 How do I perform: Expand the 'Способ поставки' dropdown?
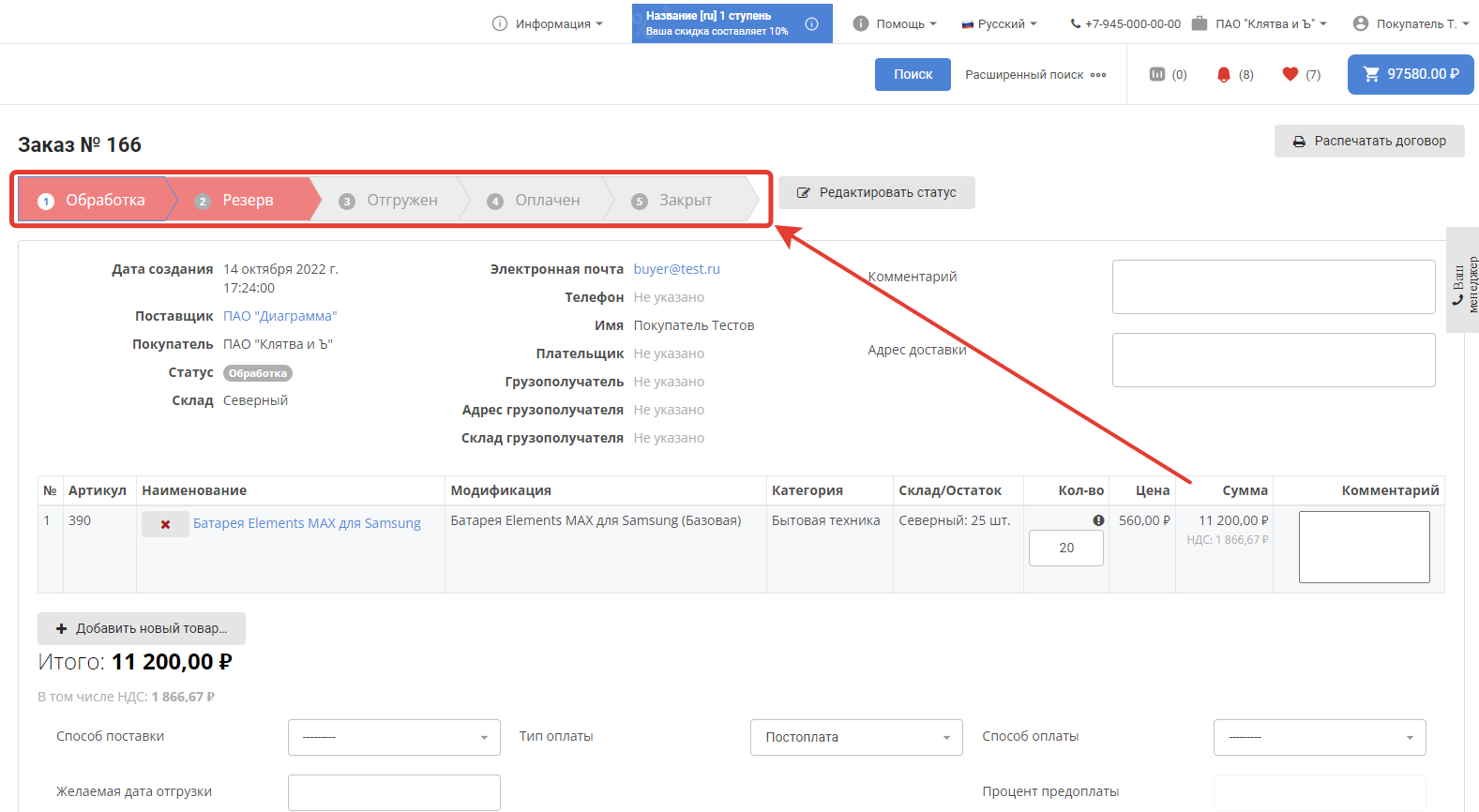point(394,737)
